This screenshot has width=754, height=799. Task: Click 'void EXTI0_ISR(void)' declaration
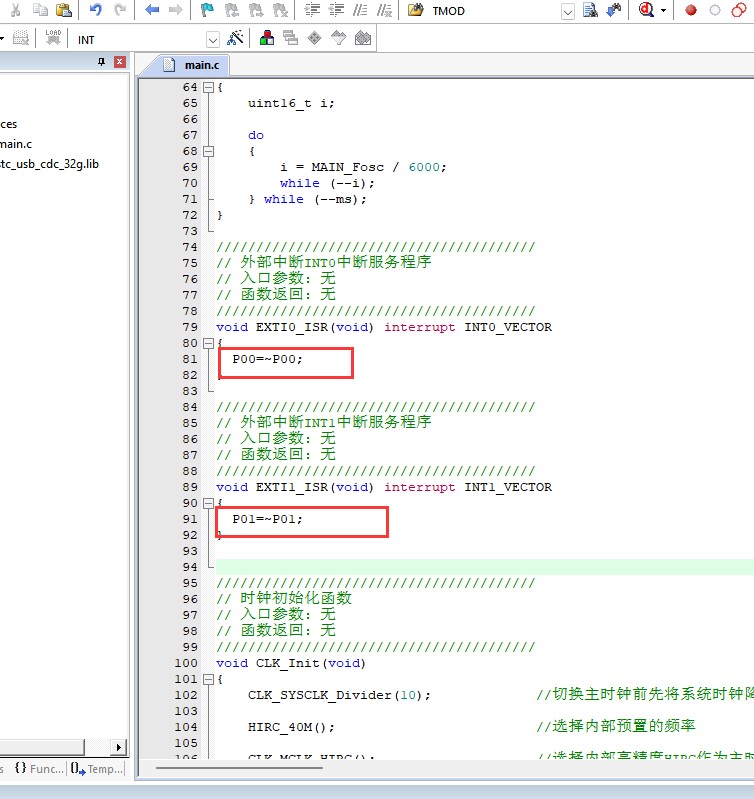[x=295, y=327]
